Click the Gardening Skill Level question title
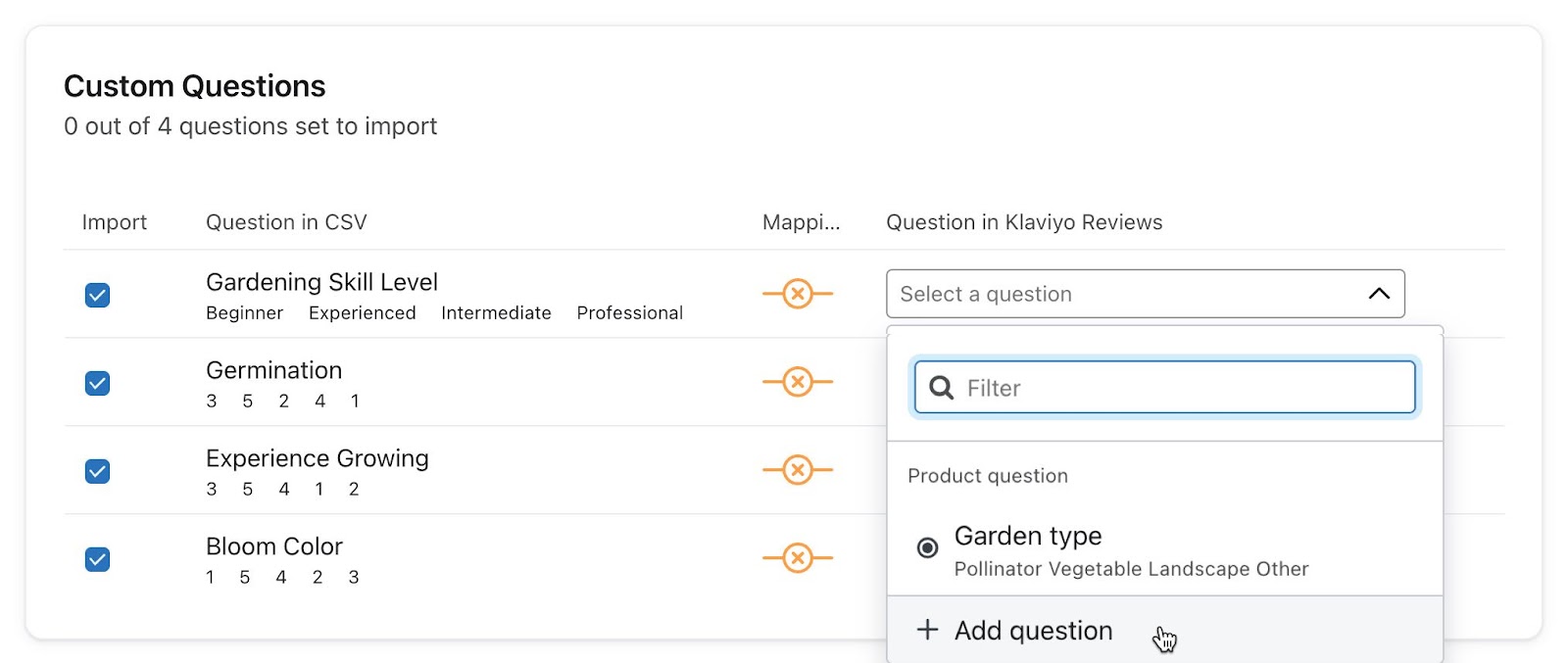 coord(321,282)
